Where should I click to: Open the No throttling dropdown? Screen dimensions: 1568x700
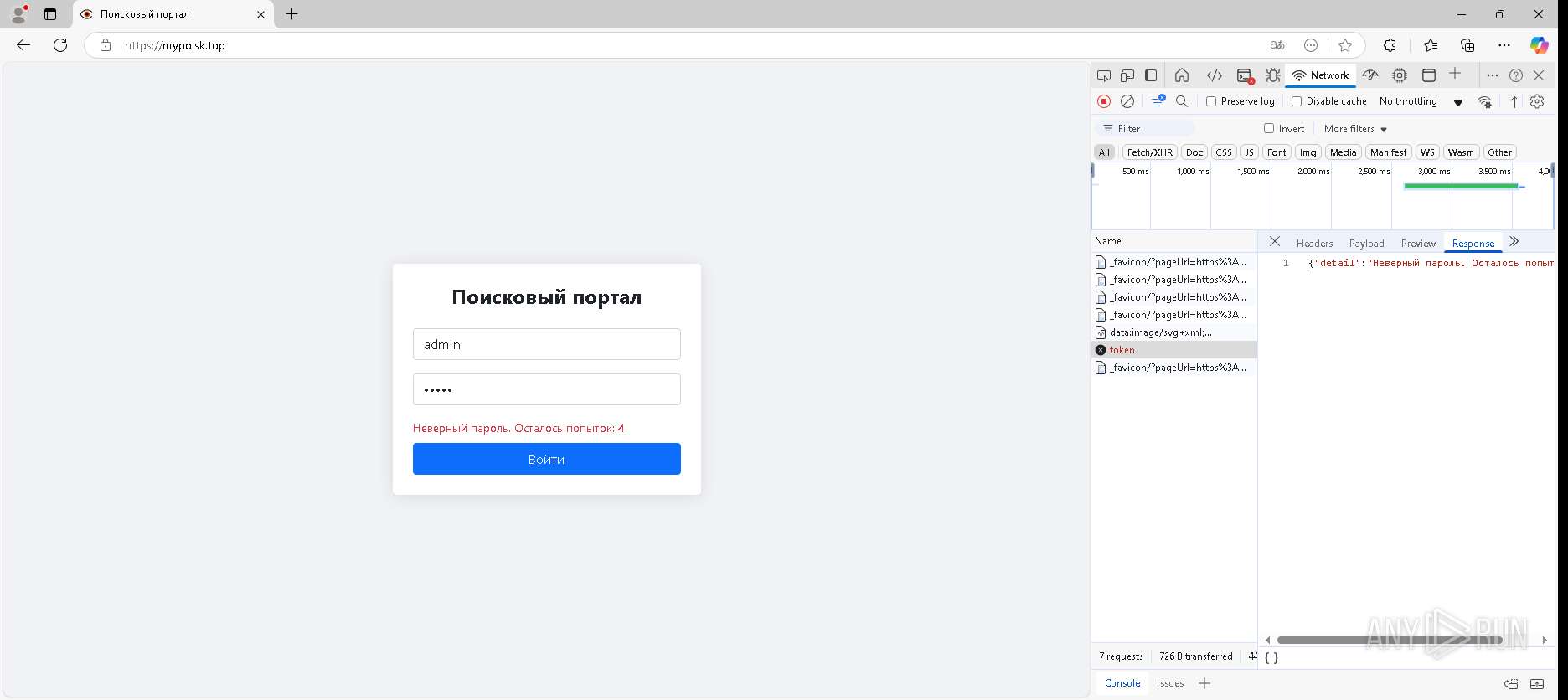[x=1421, y=101]
